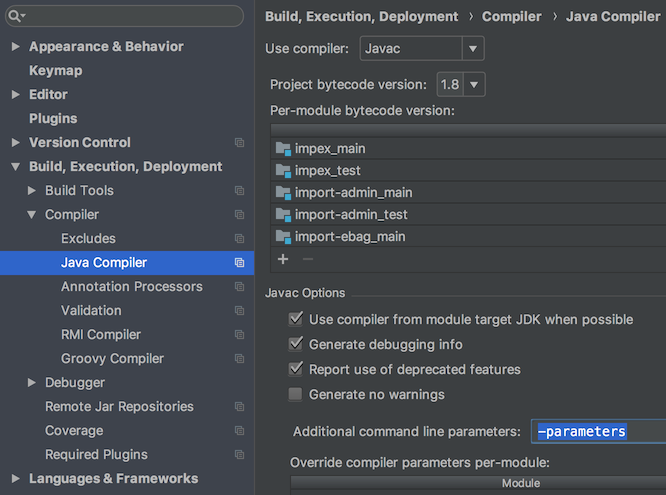This screenshot has height=495, width=666.
Task: Click Build, Execution, Deployment breadcrumb
Action: click(x=361, y=16)
